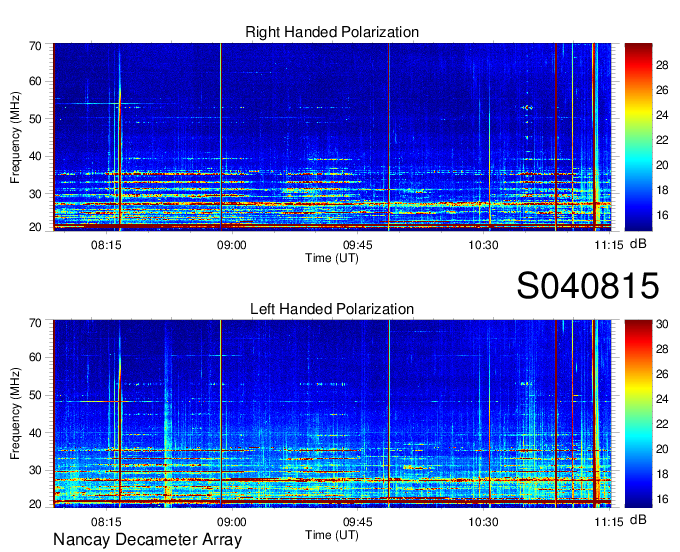Image resolution: width=680 pixels, height=552 pixels.
Task: Click the 24 value on Left Handed color scale
Action: [x=662, y=399]
